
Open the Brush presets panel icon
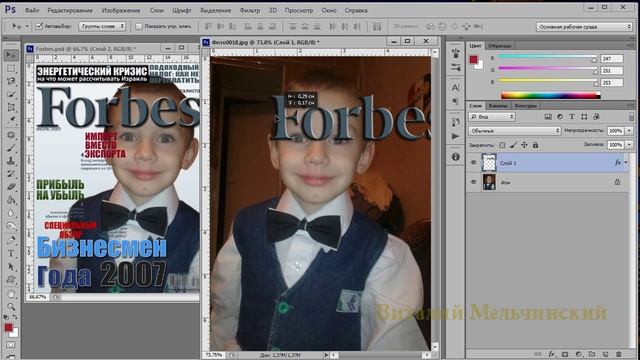[x=456, y=67]
